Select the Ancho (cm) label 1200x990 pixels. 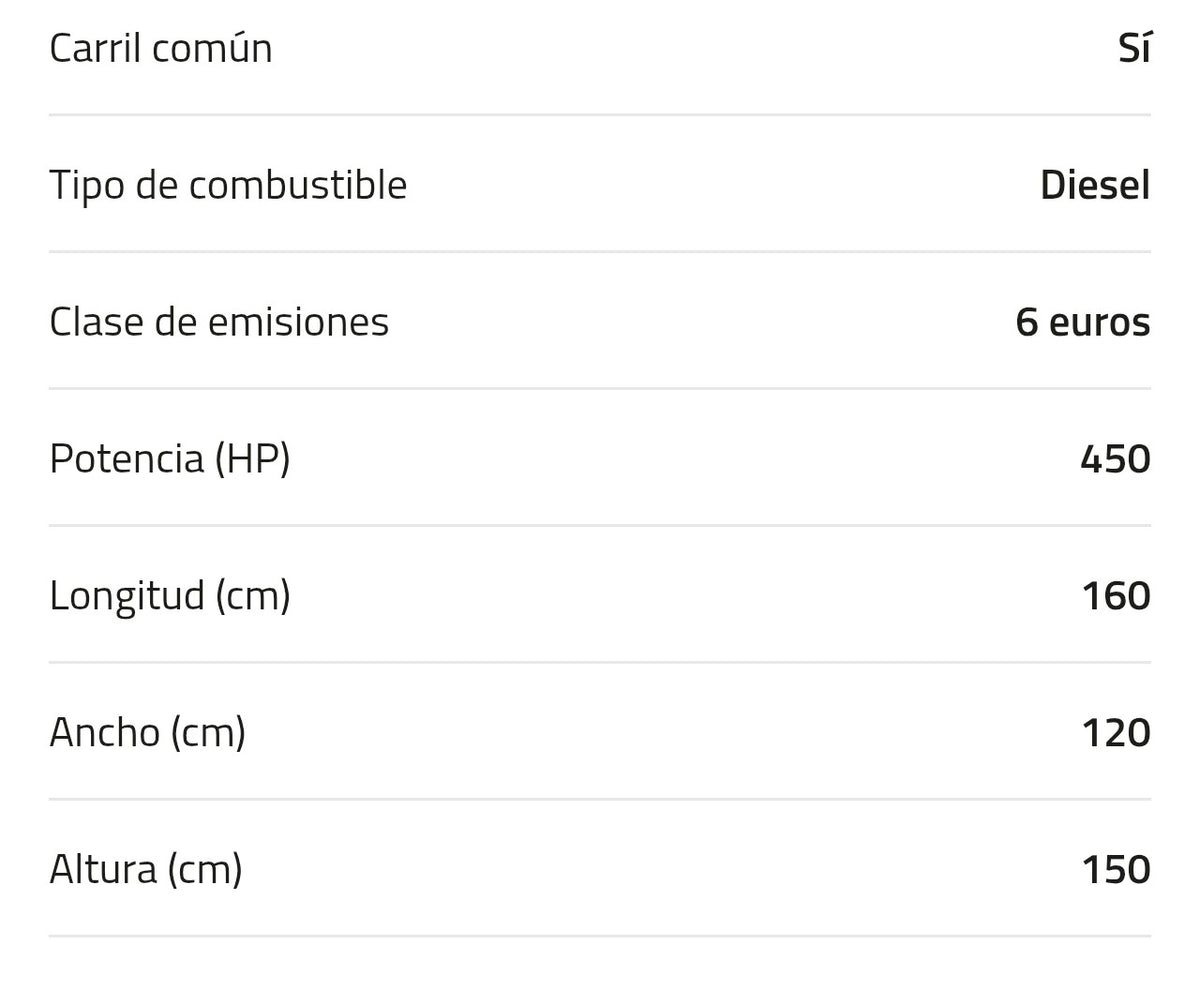click(147, 733)
